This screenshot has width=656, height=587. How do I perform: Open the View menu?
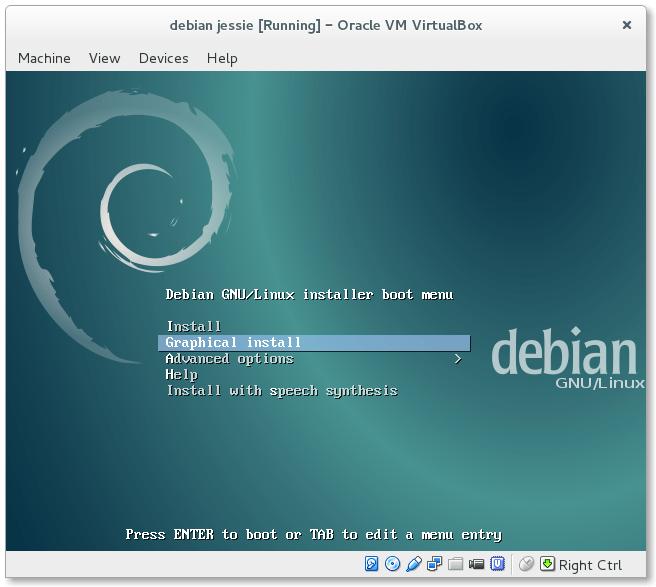tap(105, 58)
